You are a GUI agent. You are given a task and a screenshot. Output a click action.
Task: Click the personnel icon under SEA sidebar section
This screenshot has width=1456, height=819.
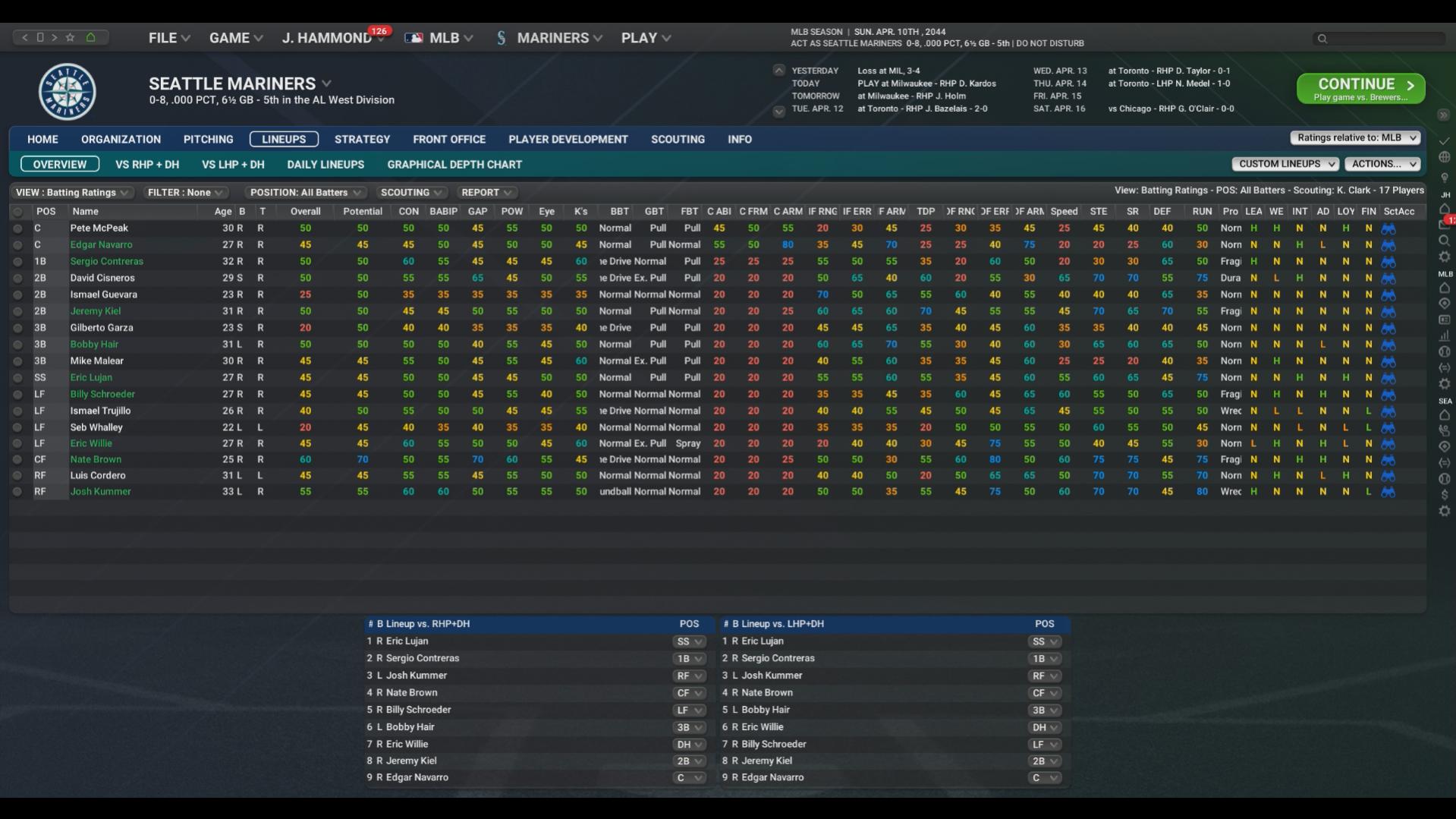pyautogui.click(x=1445, y=430)
